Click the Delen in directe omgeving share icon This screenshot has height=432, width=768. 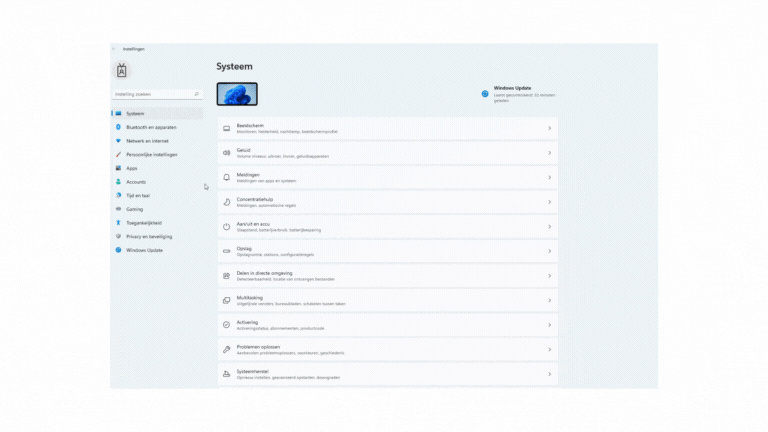pos(226,276)
